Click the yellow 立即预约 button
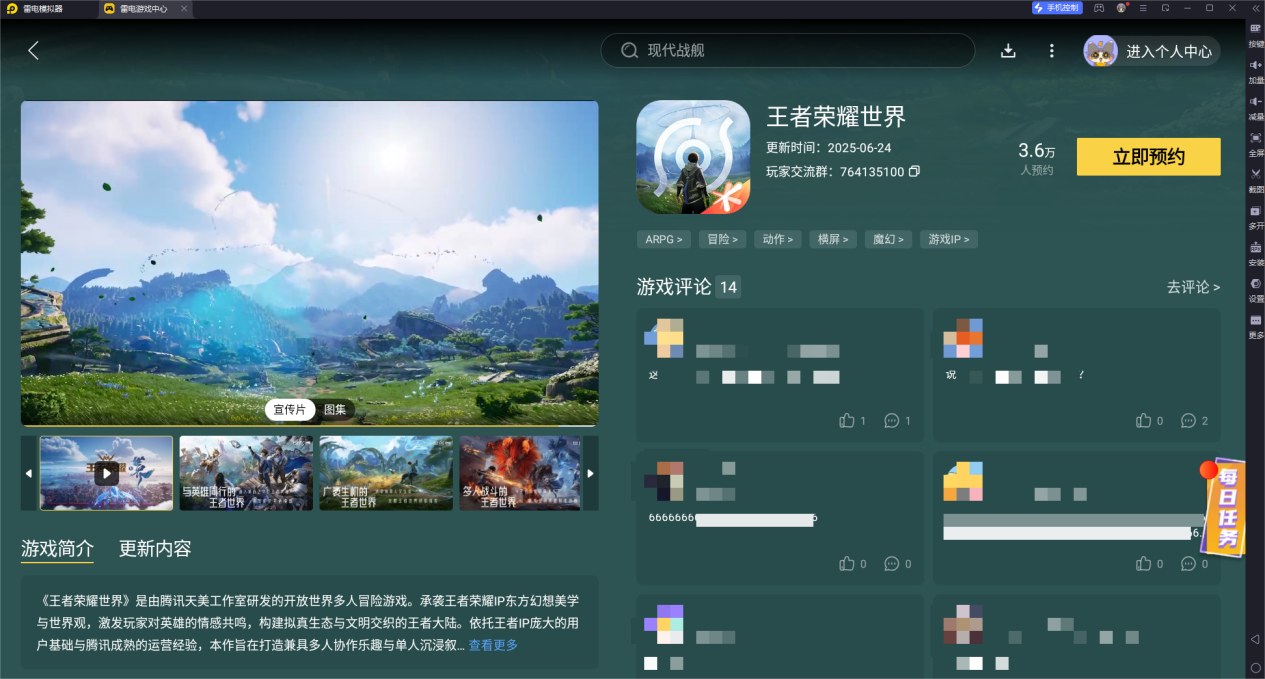The height and width of the screenshot is (679, 1265). click(x=1148, y=157)
